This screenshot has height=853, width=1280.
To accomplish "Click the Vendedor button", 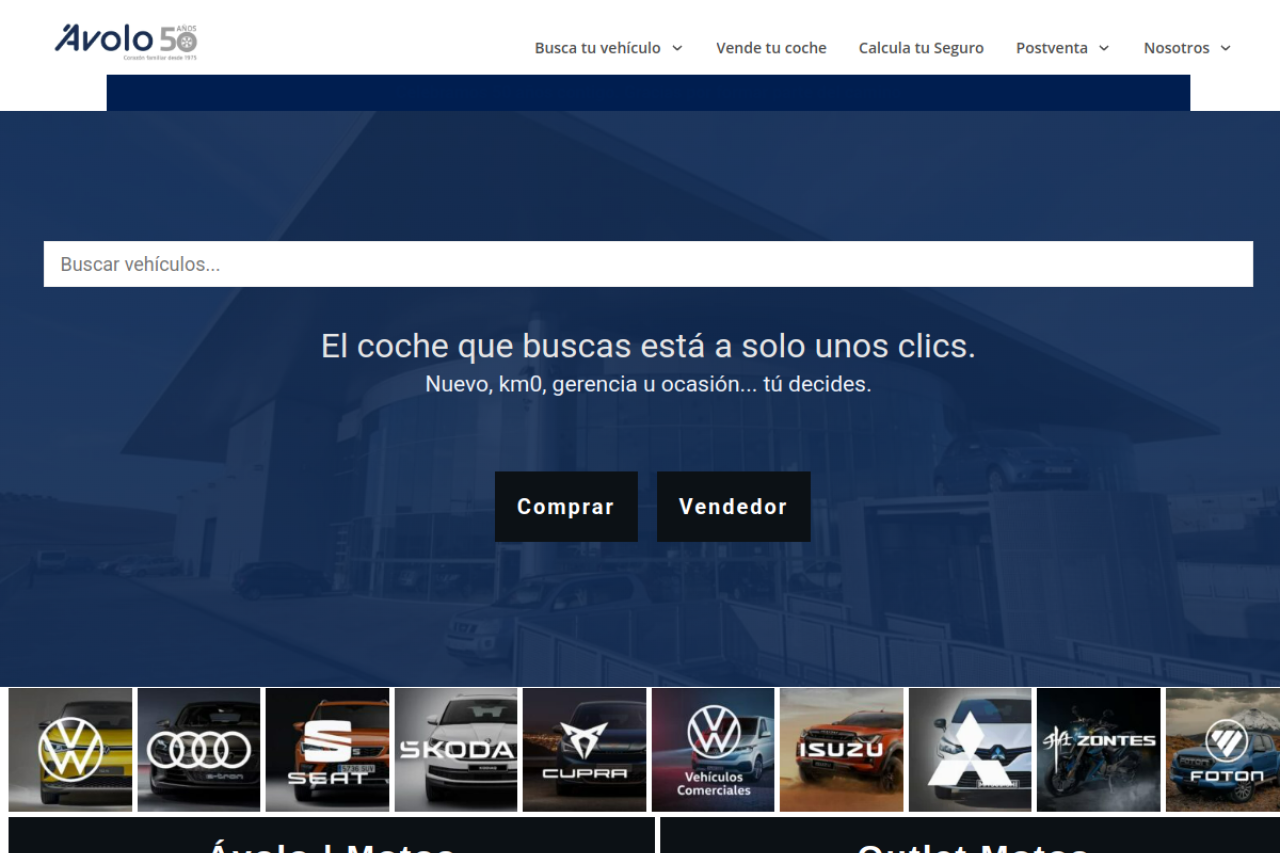I will click(x=733, y=507).
